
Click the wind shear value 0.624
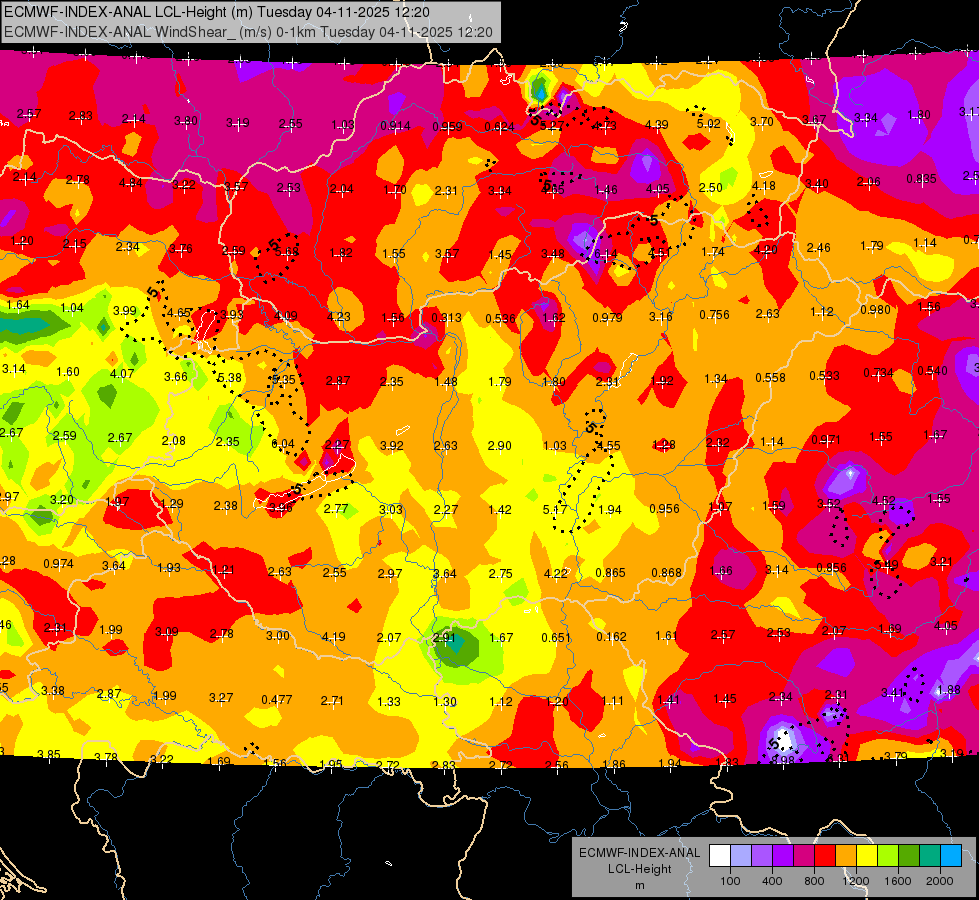pyautogui.click(x=499, y=127)
